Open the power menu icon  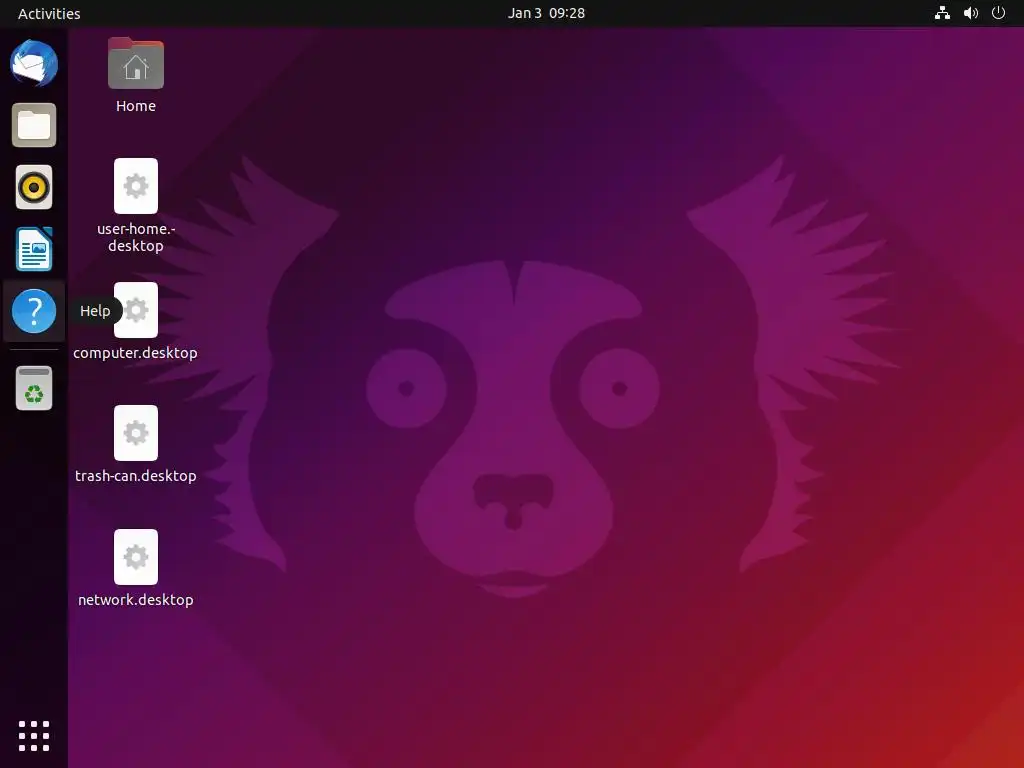click(x=999, y=13)
